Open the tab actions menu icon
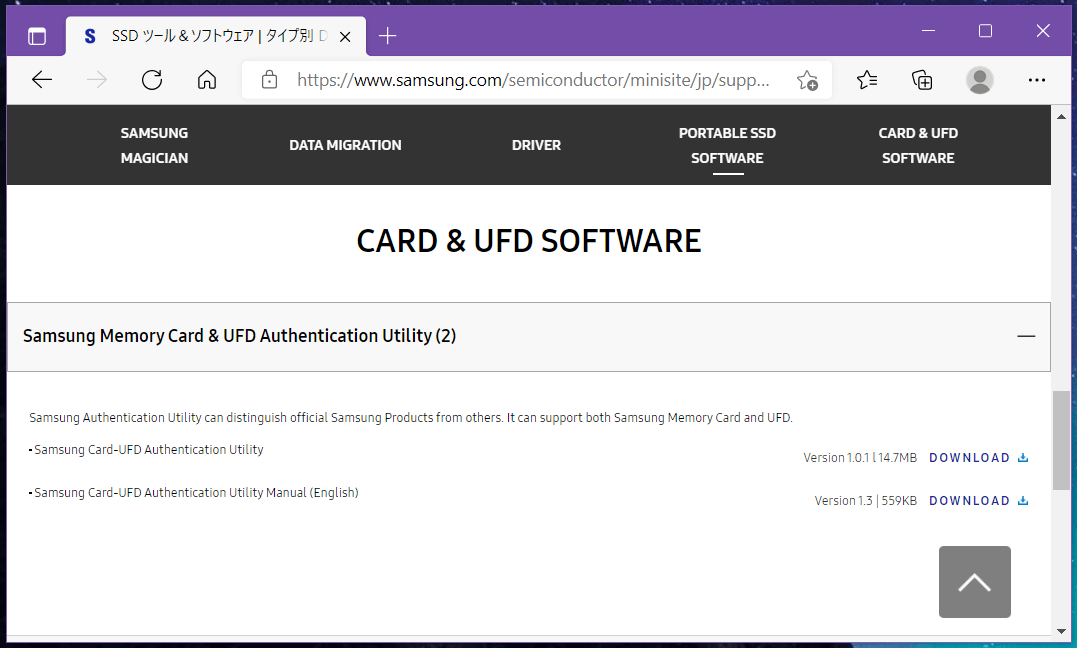Image resolution: width=1077 pixels, height=648 pixels. point(37,36)
